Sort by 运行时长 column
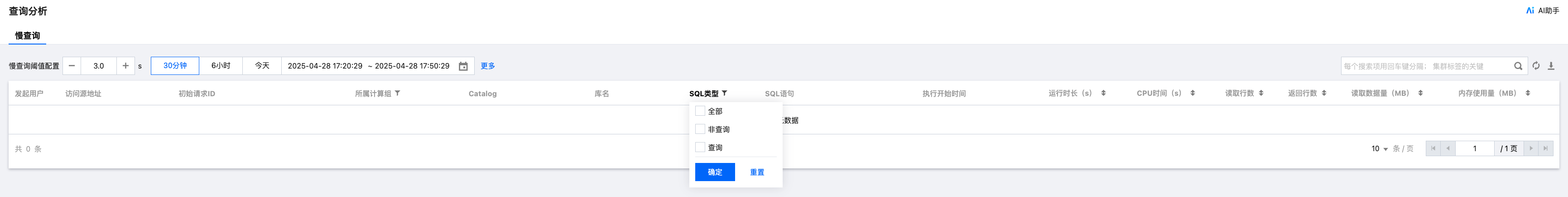1568x197 pixels. coord(1103,94)
